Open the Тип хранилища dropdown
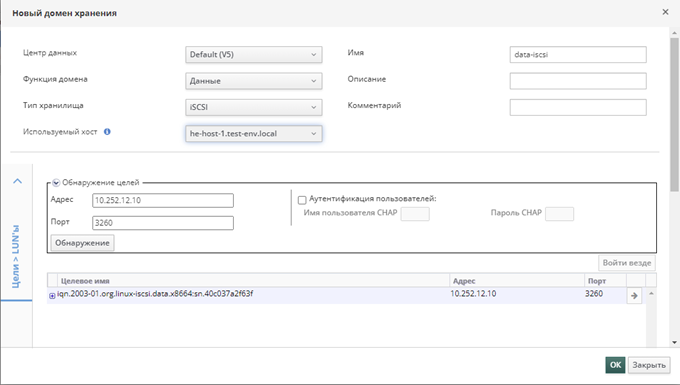 pos(254,108)
